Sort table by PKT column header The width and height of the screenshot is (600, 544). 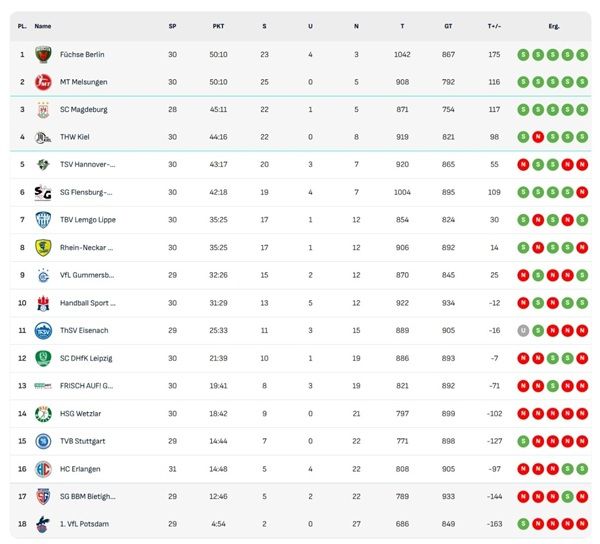[x=218, y=26]
